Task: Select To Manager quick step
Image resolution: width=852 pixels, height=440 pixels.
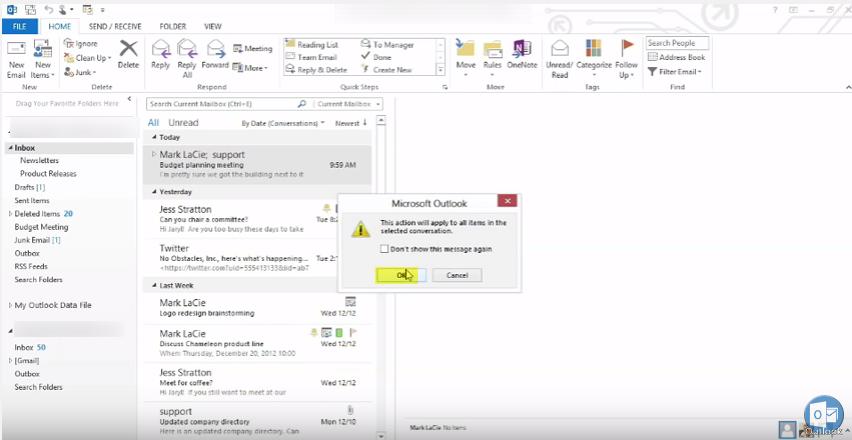Action: [387, 45]
